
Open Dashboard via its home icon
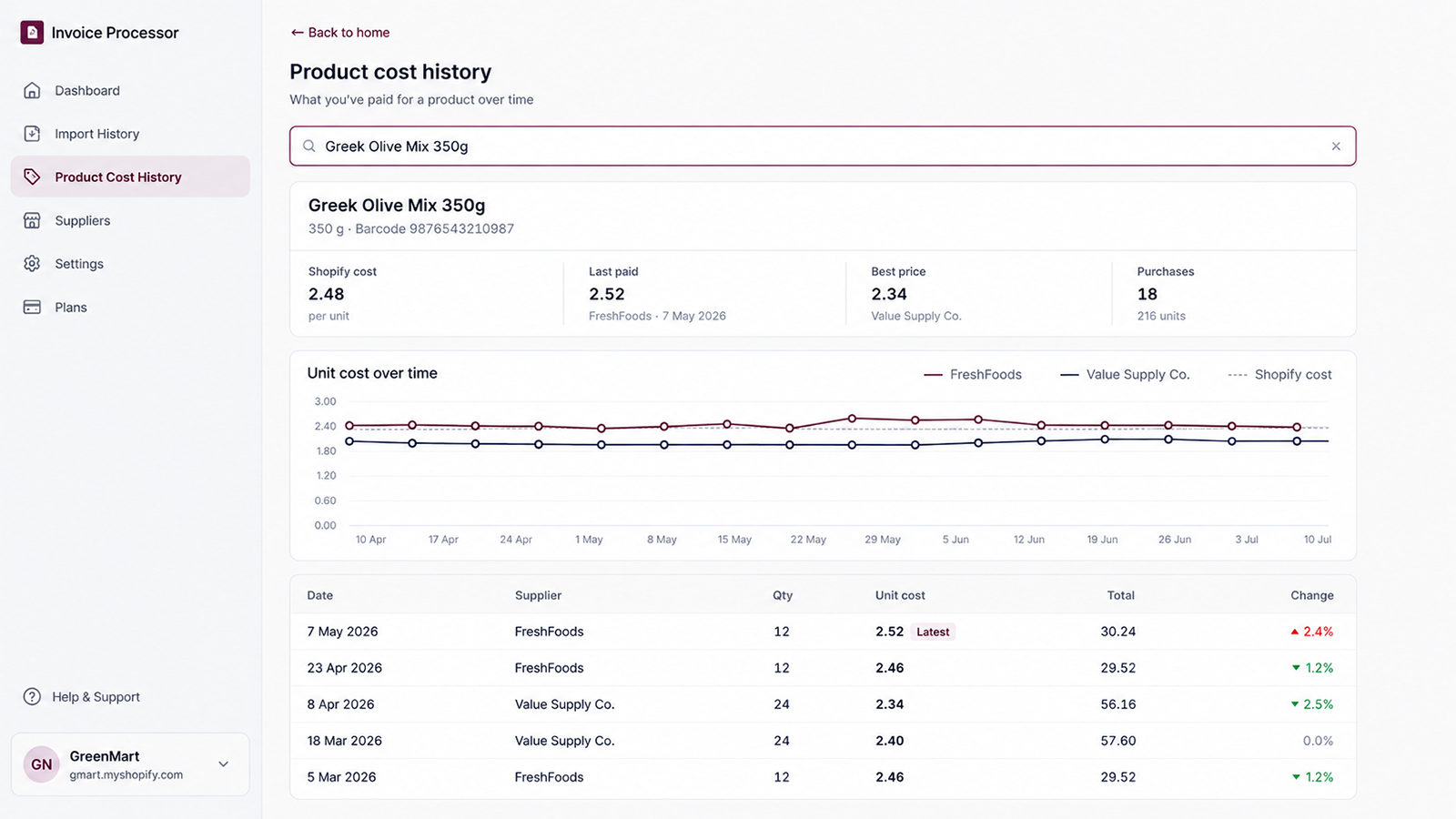coord(32,90)
